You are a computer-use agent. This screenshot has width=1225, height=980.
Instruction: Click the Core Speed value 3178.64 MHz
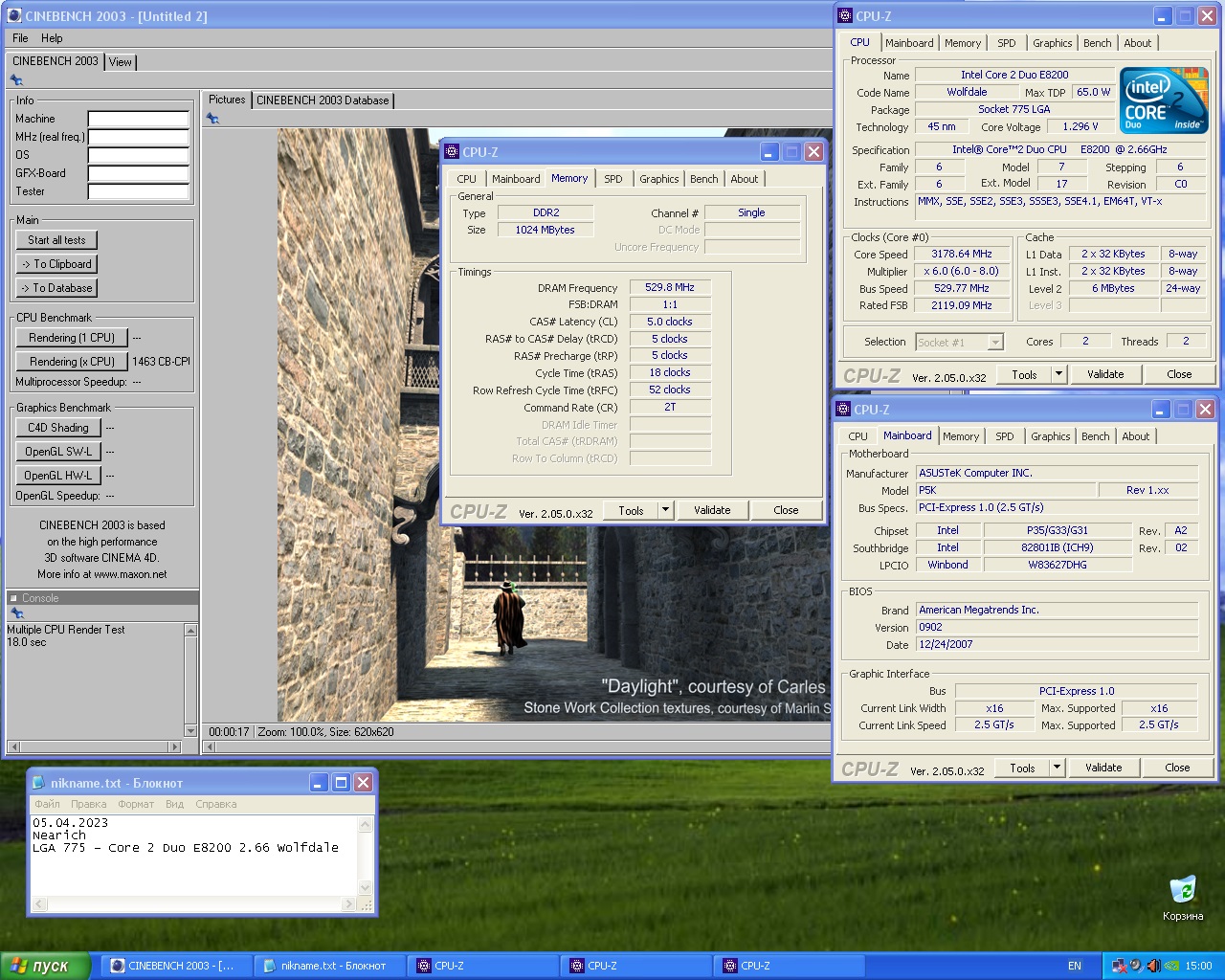coord(962,254)
